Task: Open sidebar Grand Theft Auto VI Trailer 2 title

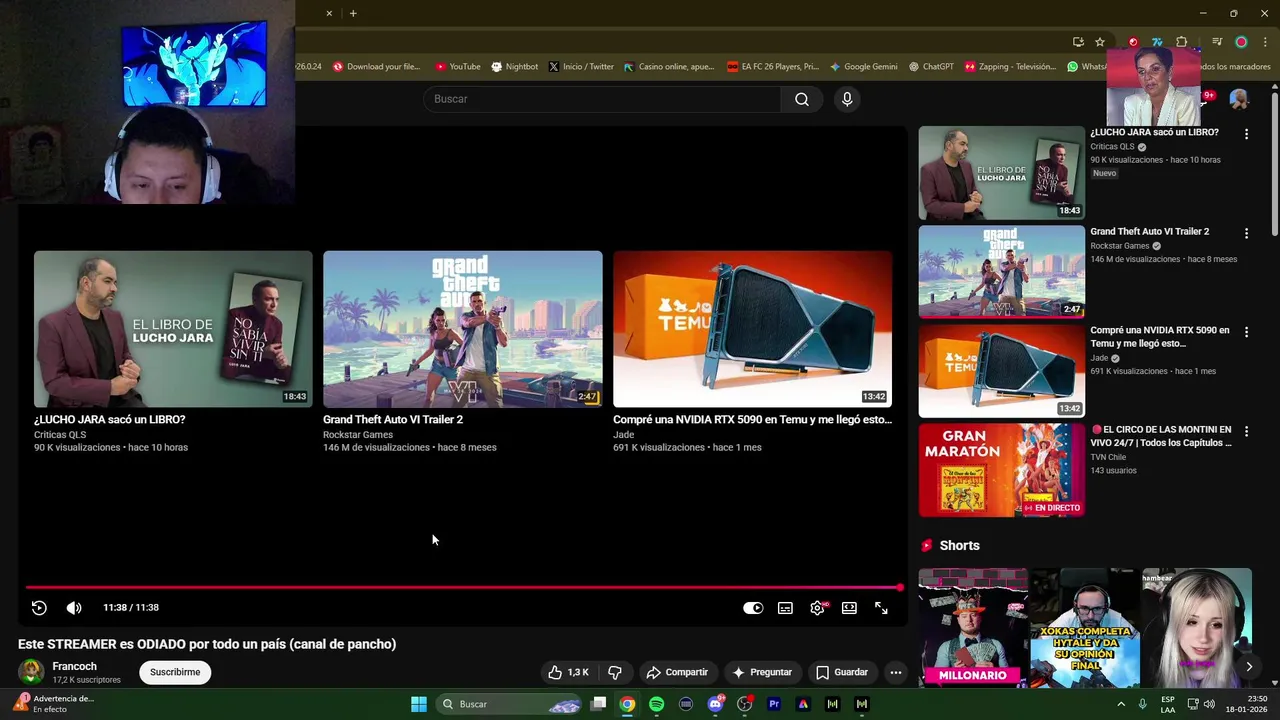Action: point(1149,231)
